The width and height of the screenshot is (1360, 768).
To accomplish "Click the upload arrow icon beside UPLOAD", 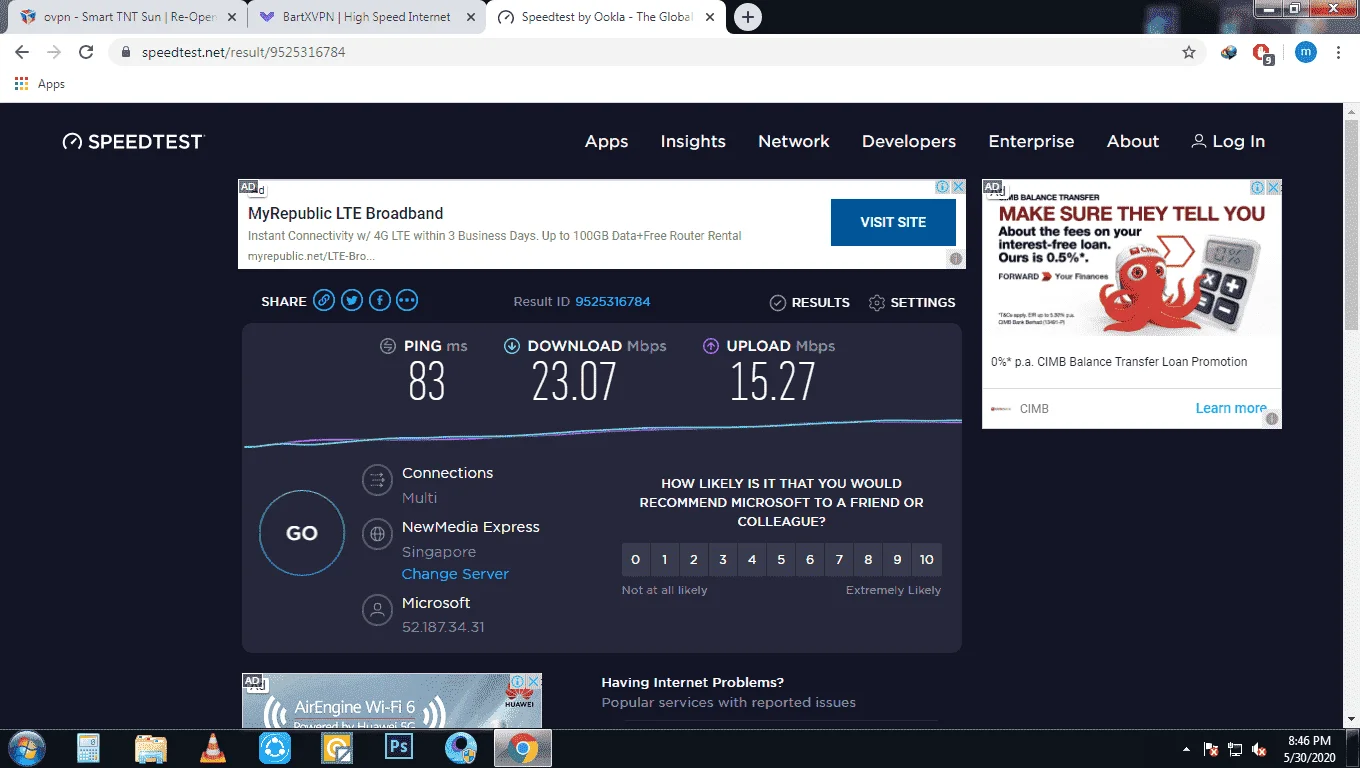I will [x=711, y=346].
